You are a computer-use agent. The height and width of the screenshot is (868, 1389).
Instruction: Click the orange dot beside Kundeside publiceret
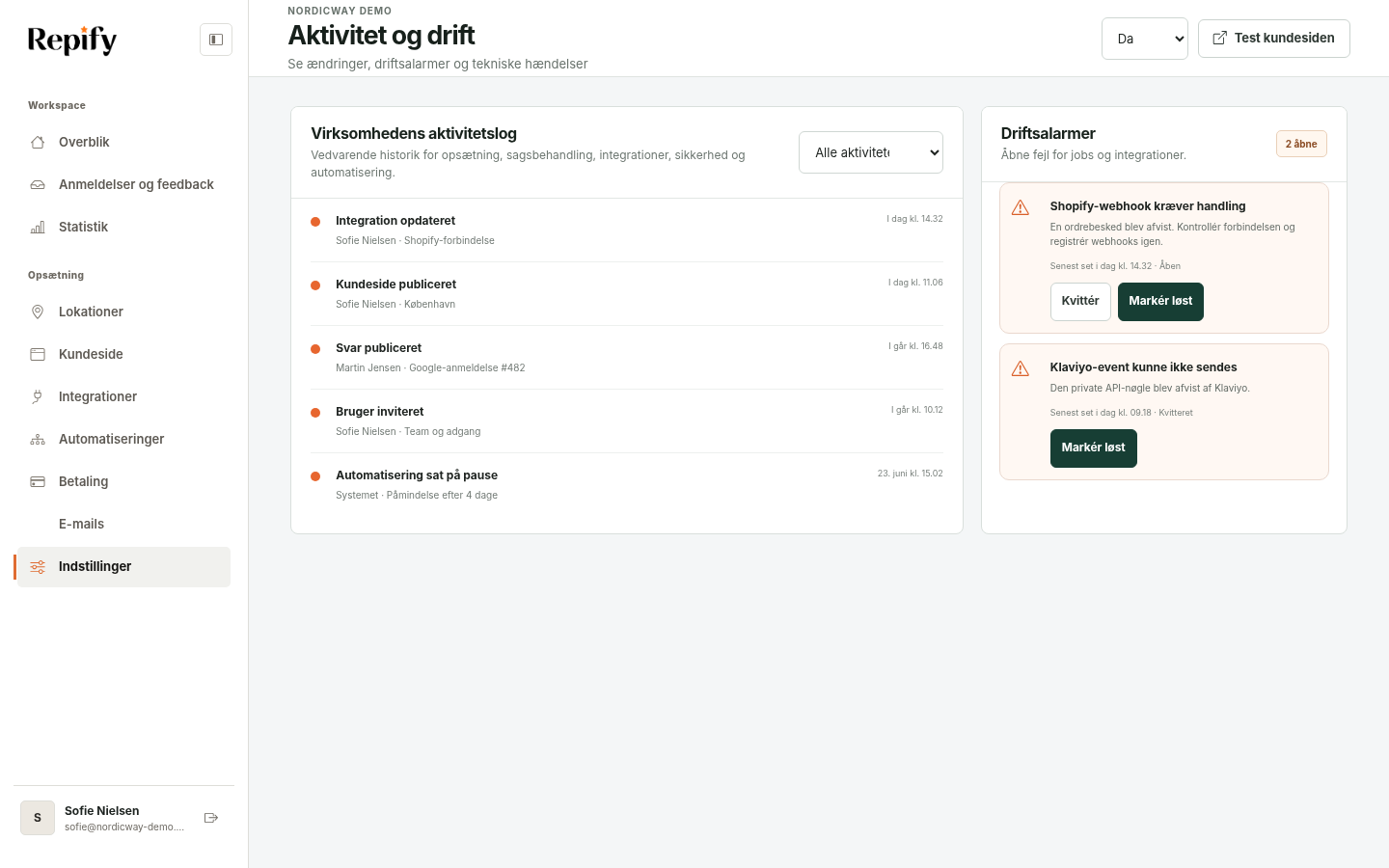pyautogui.click(x=315, y=285)
